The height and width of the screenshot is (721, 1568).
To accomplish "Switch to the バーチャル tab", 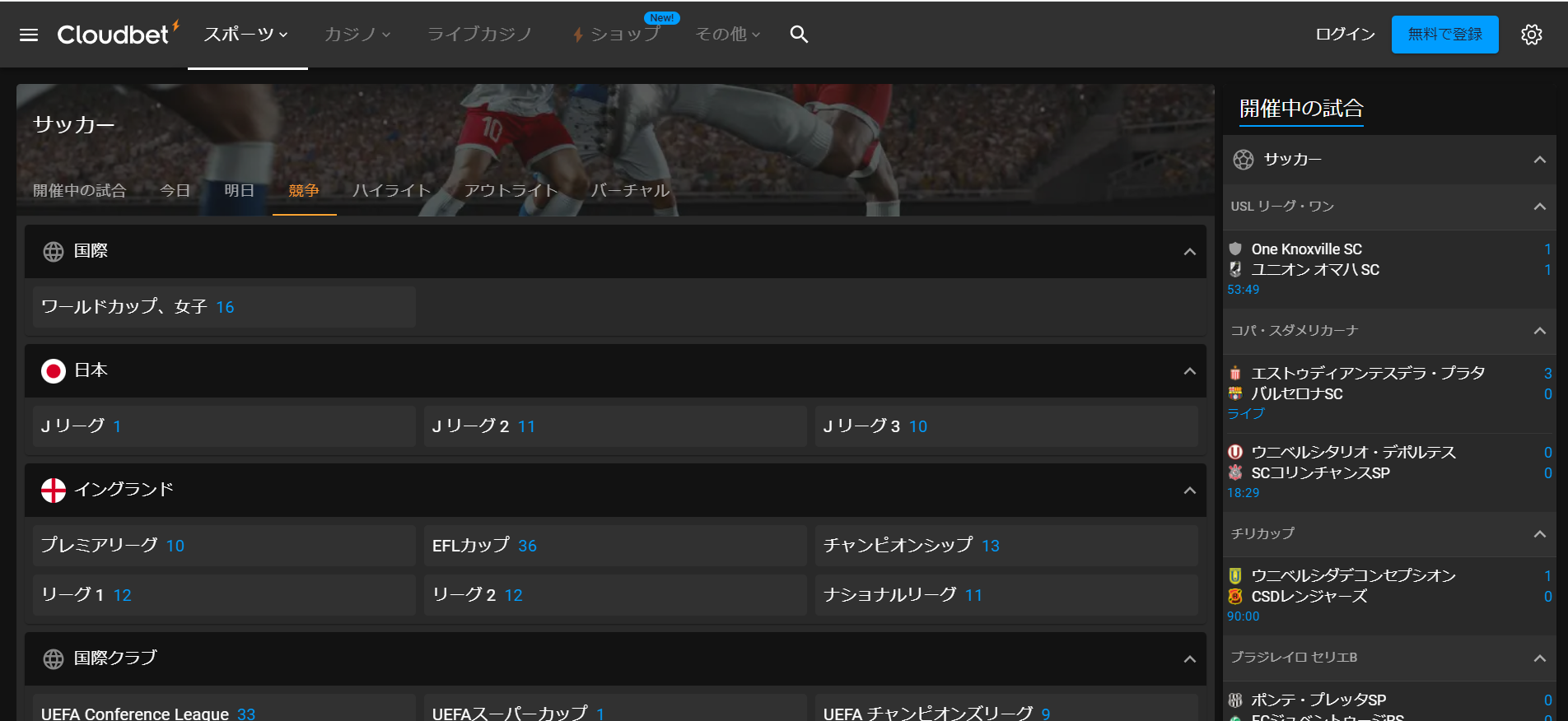I will point(631,191).
